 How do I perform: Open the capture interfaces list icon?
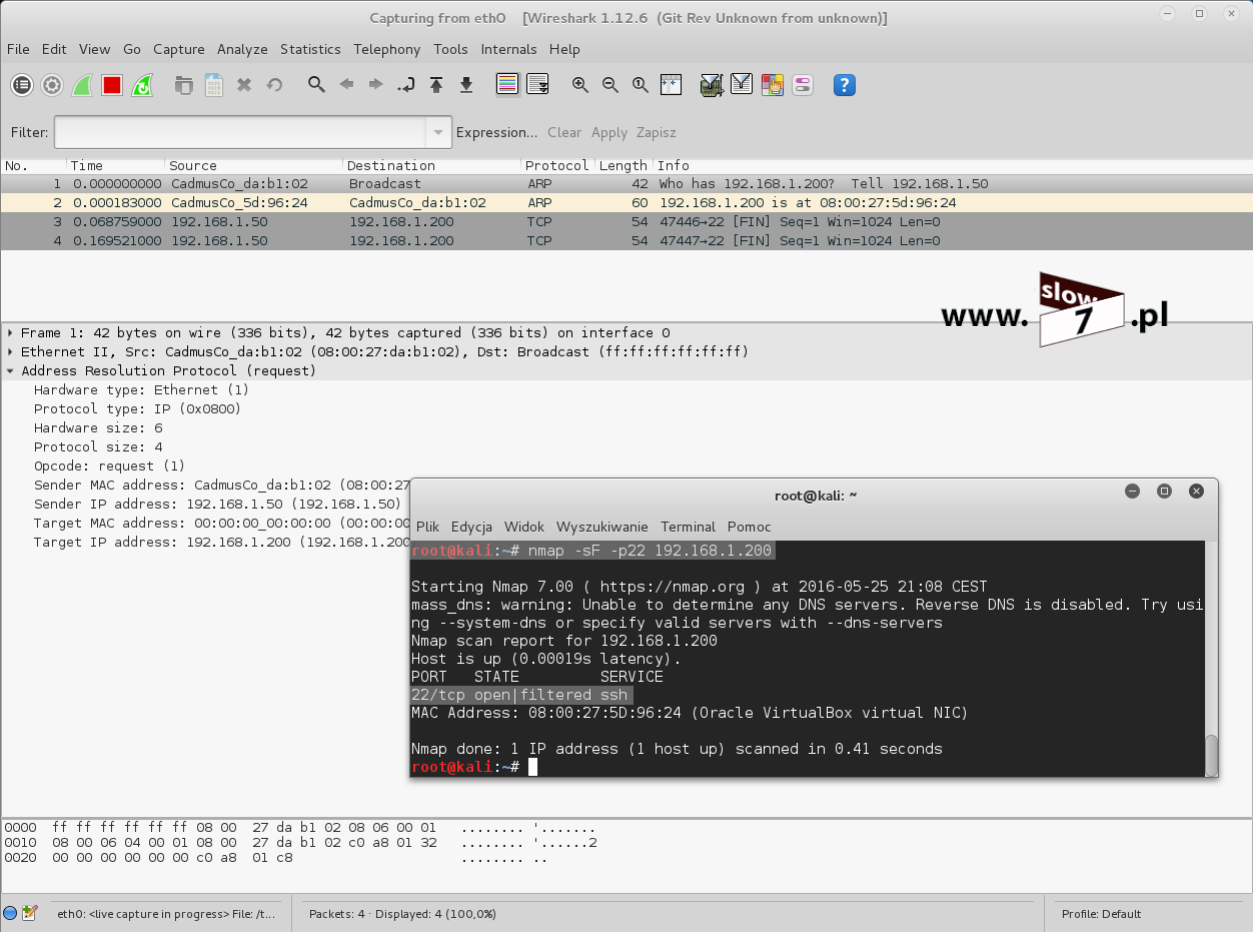coord(22,85)
